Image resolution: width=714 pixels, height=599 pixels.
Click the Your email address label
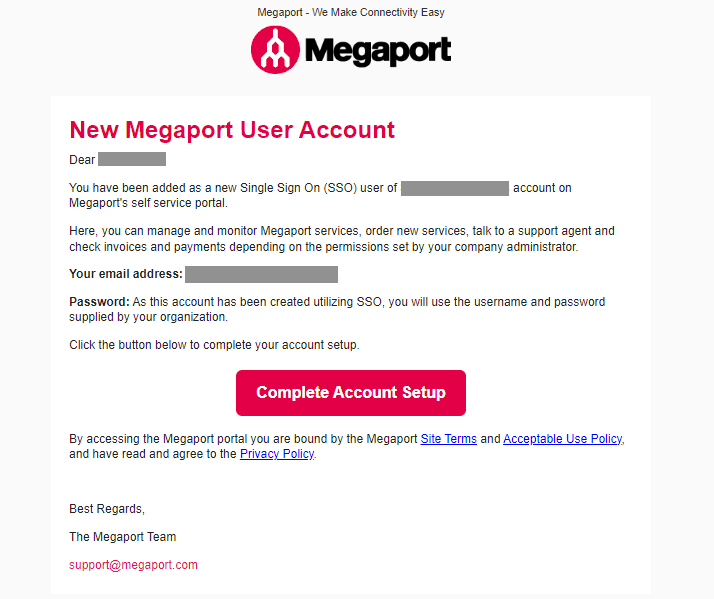126,274
